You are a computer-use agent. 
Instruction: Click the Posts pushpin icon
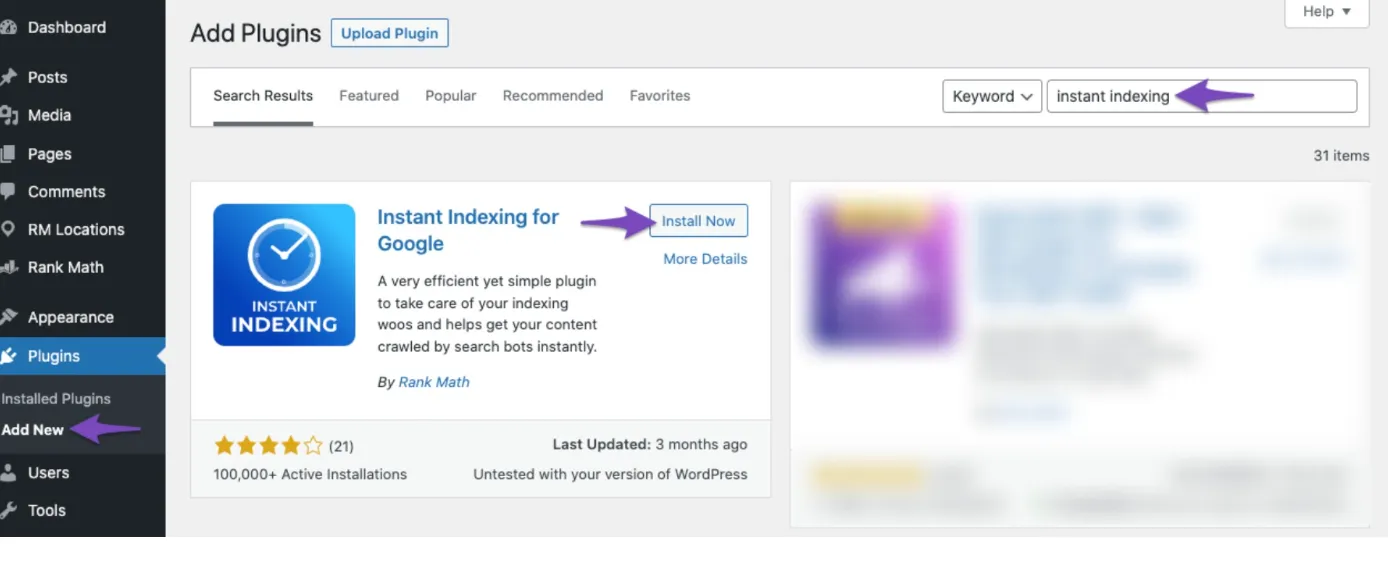pos(9,77)
